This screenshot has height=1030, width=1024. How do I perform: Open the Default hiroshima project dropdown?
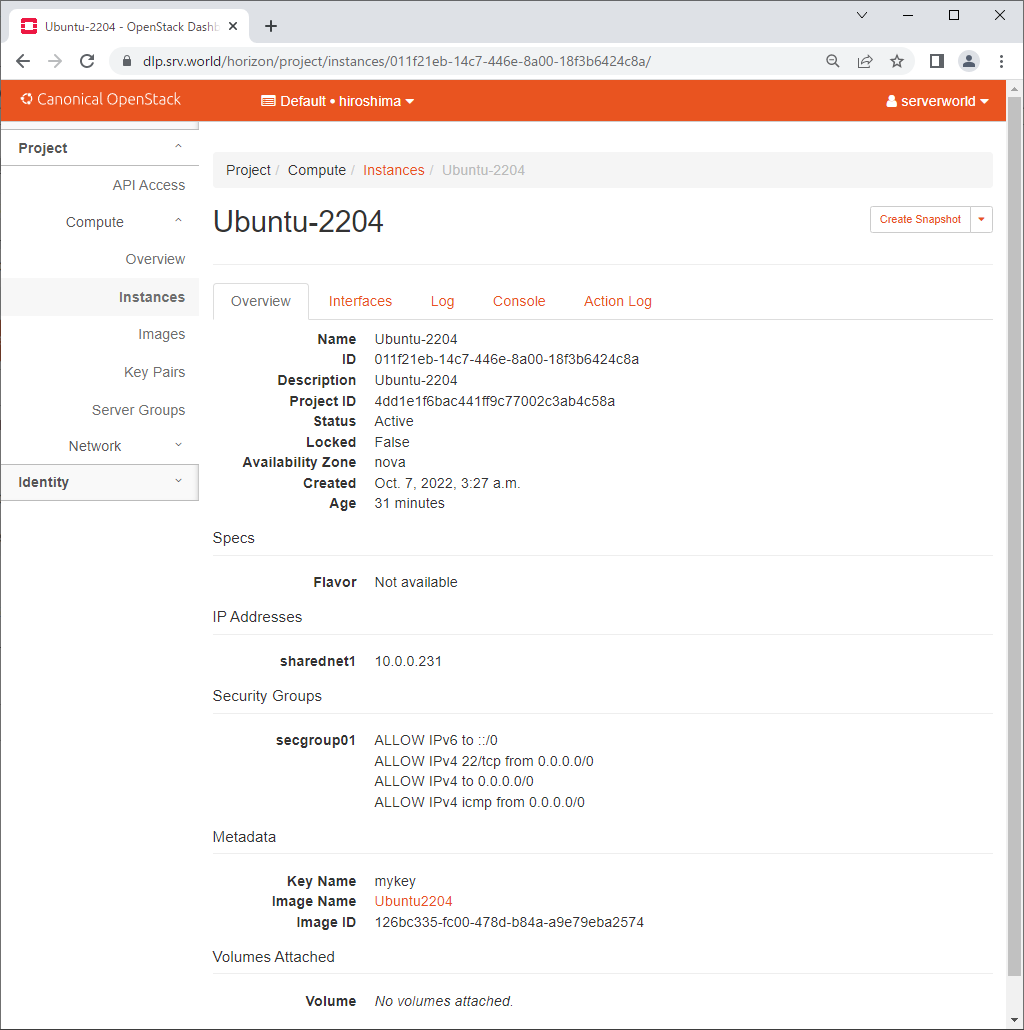click(x=338, y=101)
